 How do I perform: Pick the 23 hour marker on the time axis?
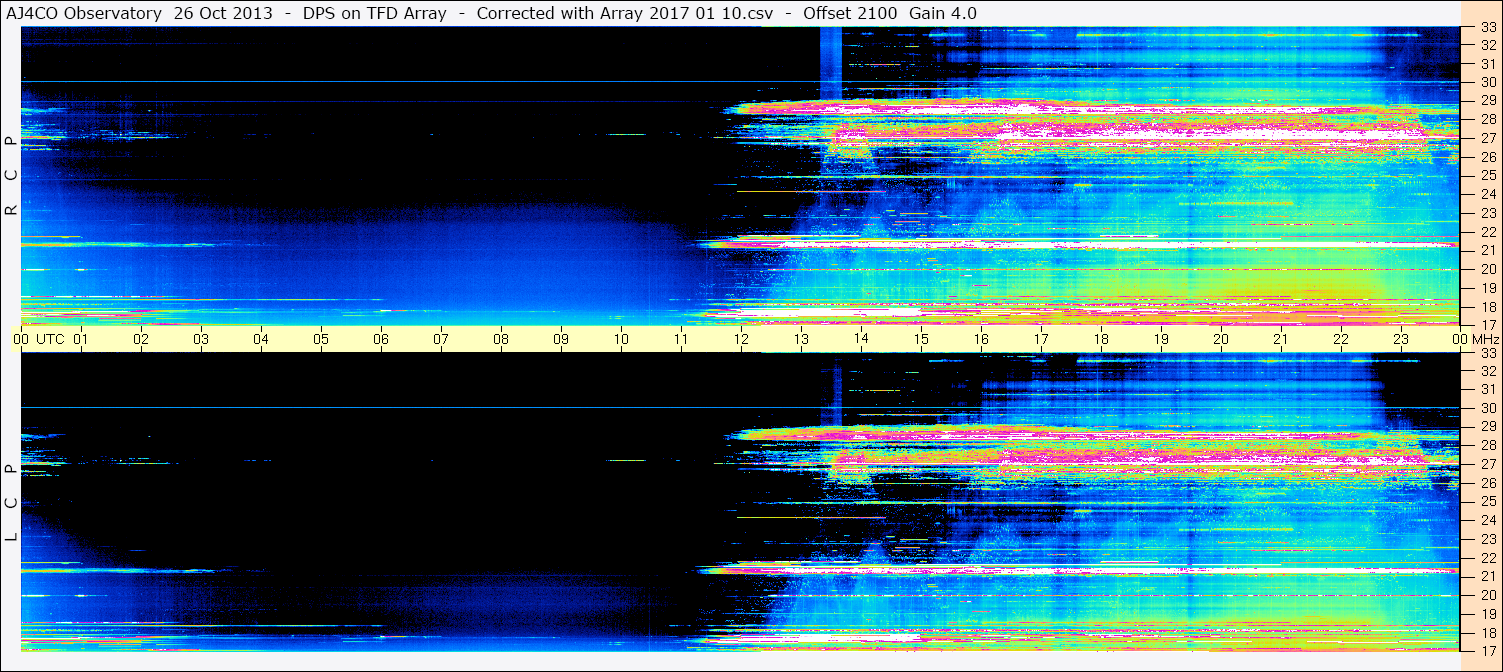[x=1401, y=339]
